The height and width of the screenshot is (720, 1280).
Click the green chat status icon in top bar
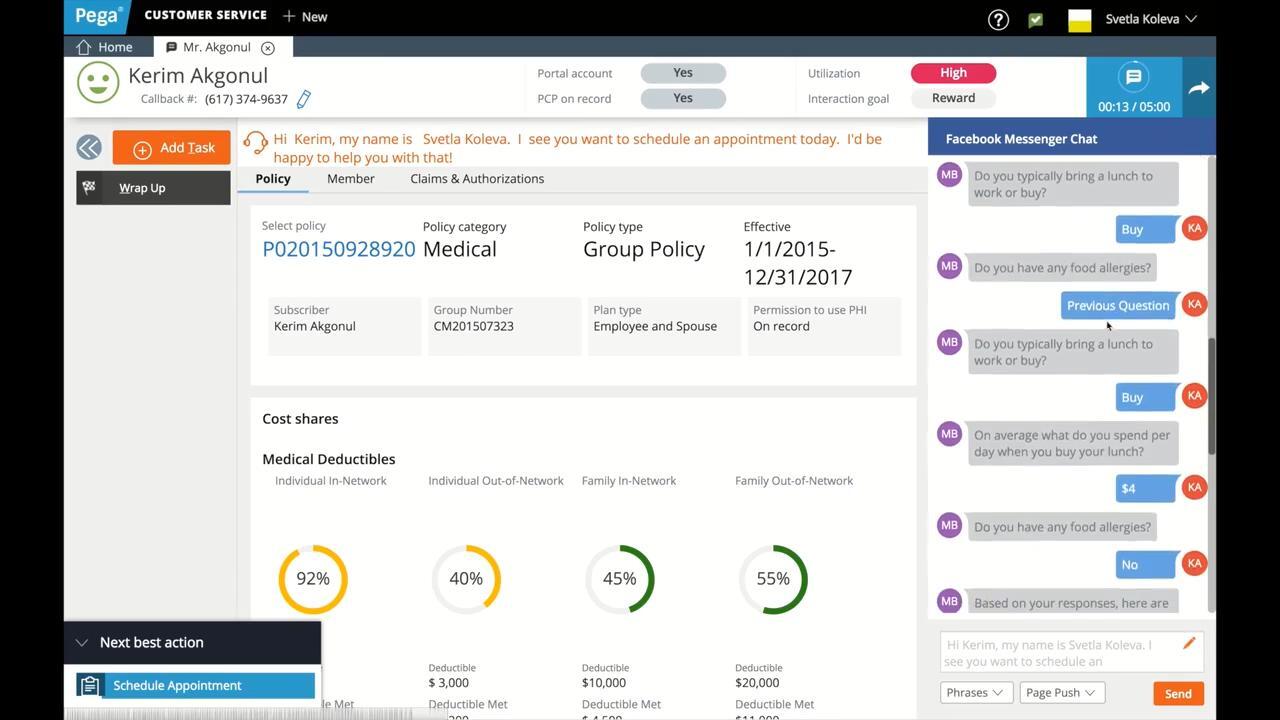1035,19
